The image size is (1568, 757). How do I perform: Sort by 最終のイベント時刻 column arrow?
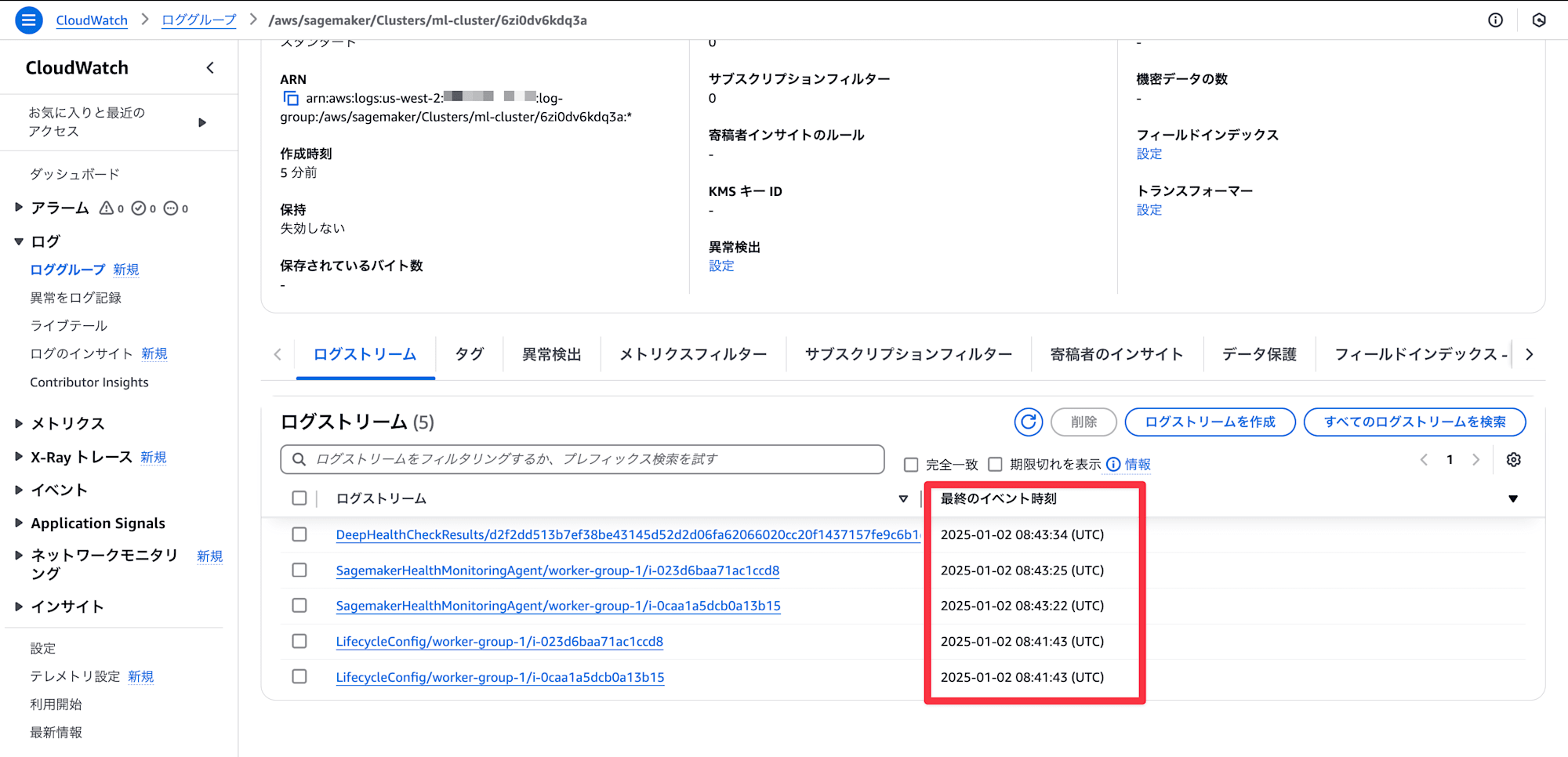coord(1513,499)
